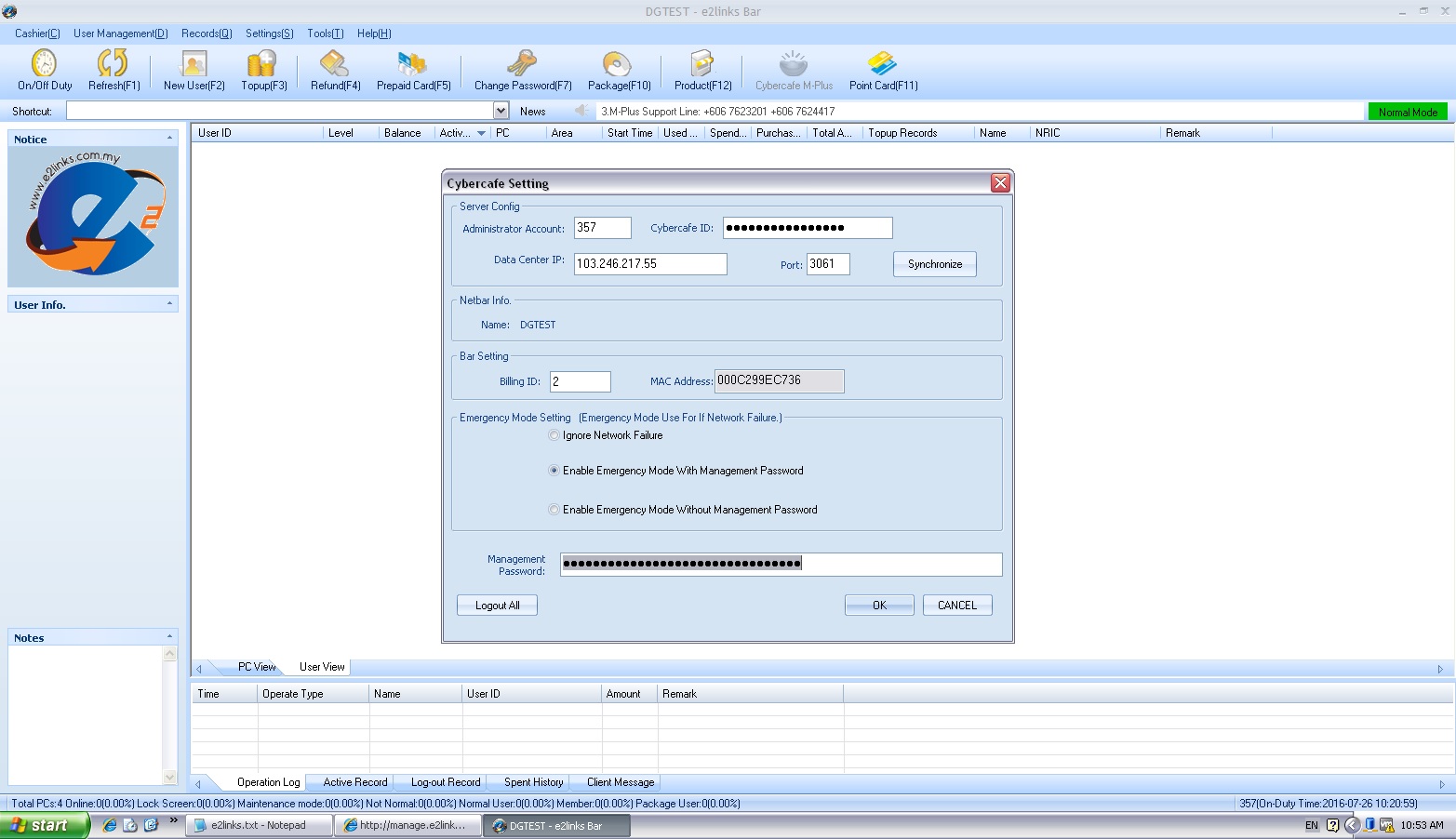Viewport: 1456px width, 839px height.
Task: Click the Notes panel vertical scrollbar
Action: click(x=169, y=716)
